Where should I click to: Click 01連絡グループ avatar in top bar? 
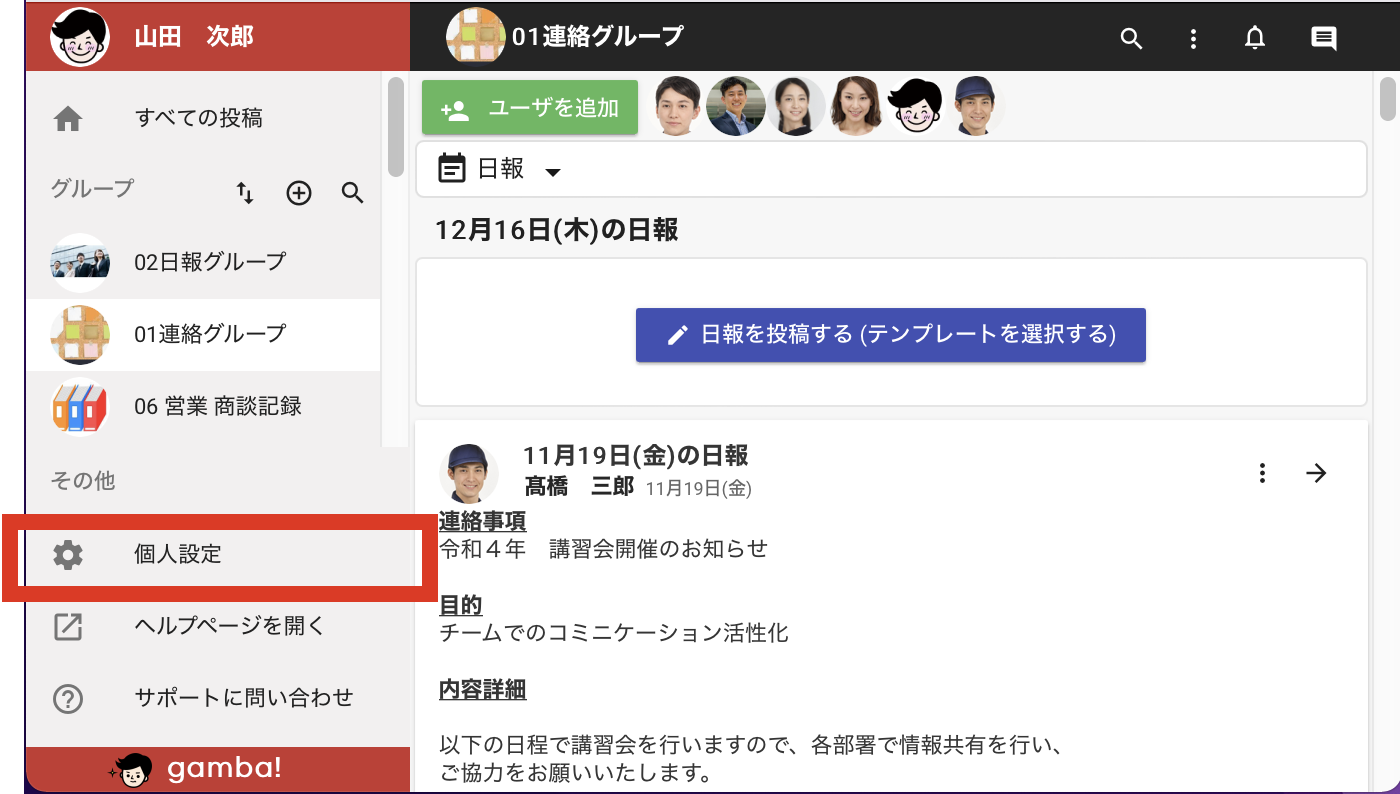point(476,37)
